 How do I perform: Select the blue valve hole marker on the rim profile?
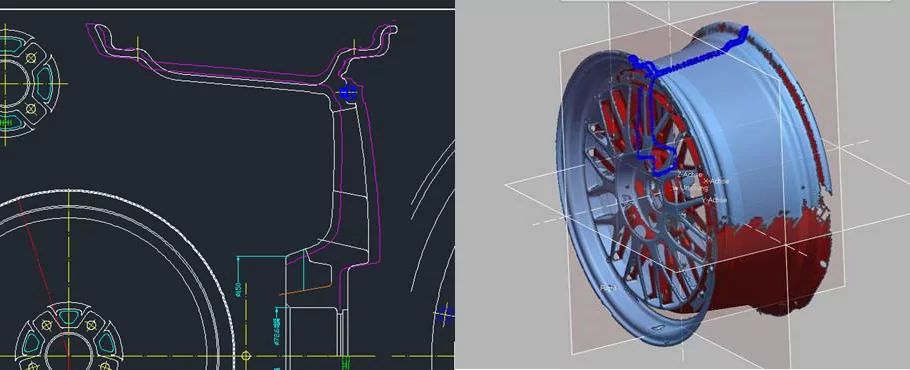[x=348, y=93]
